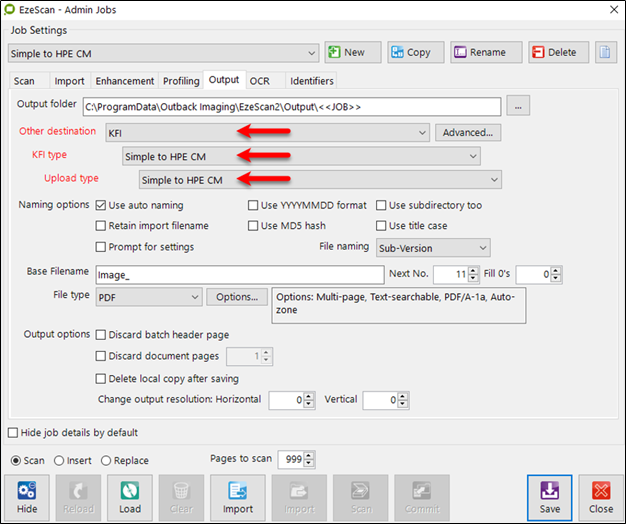Image resolution: width=626 pixels, height=524 pixels.
Task: Open the Profiling tab
Action: click(181, 81)
